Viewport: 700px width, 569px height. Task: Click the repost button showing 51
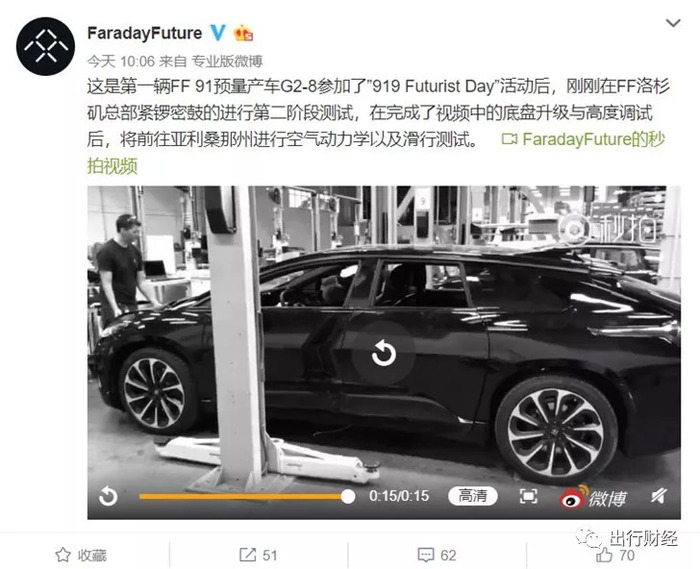[x=258, y=555]
